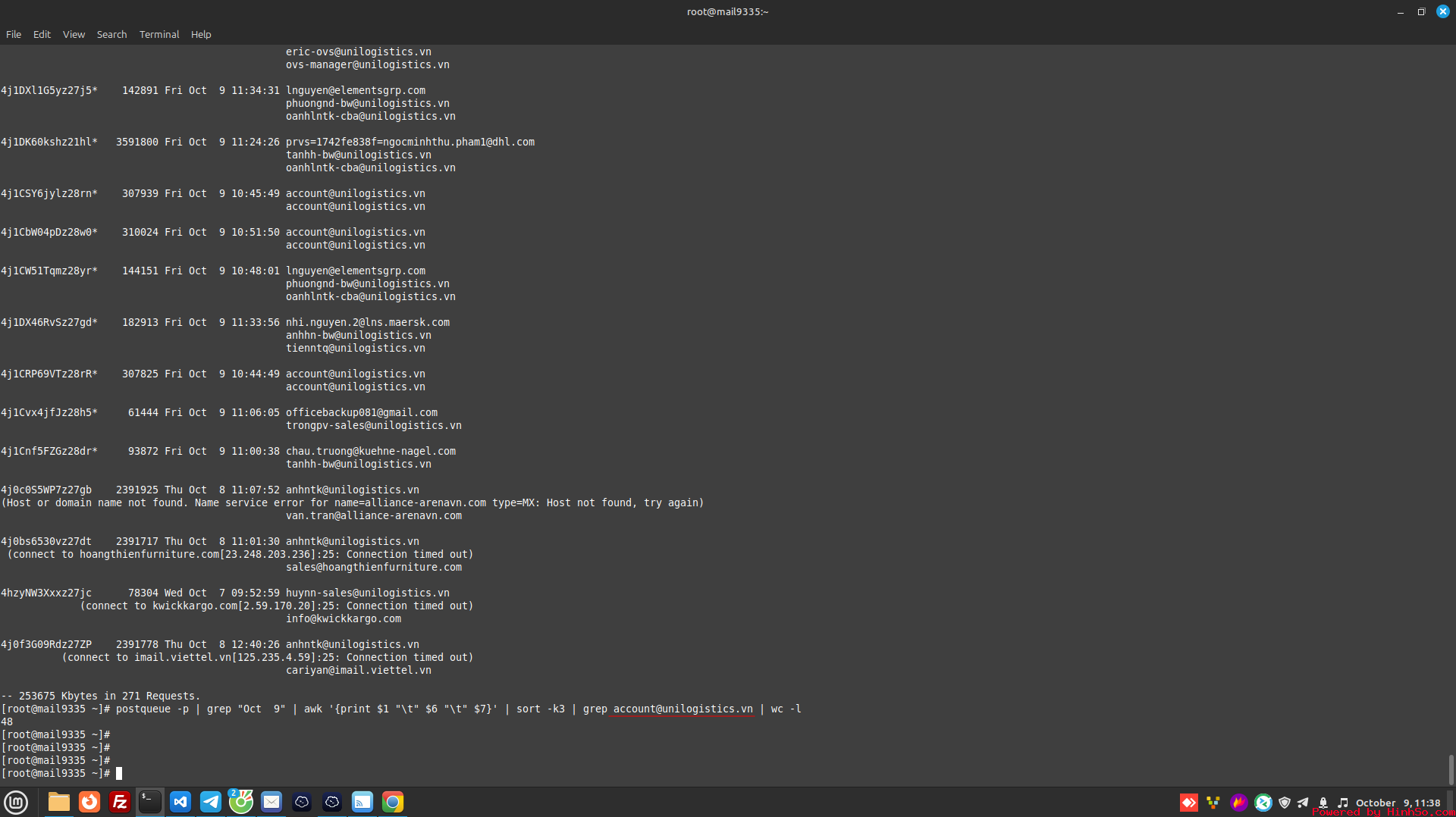Launch Firefox from the taskbar

click(x=89, y=802)
